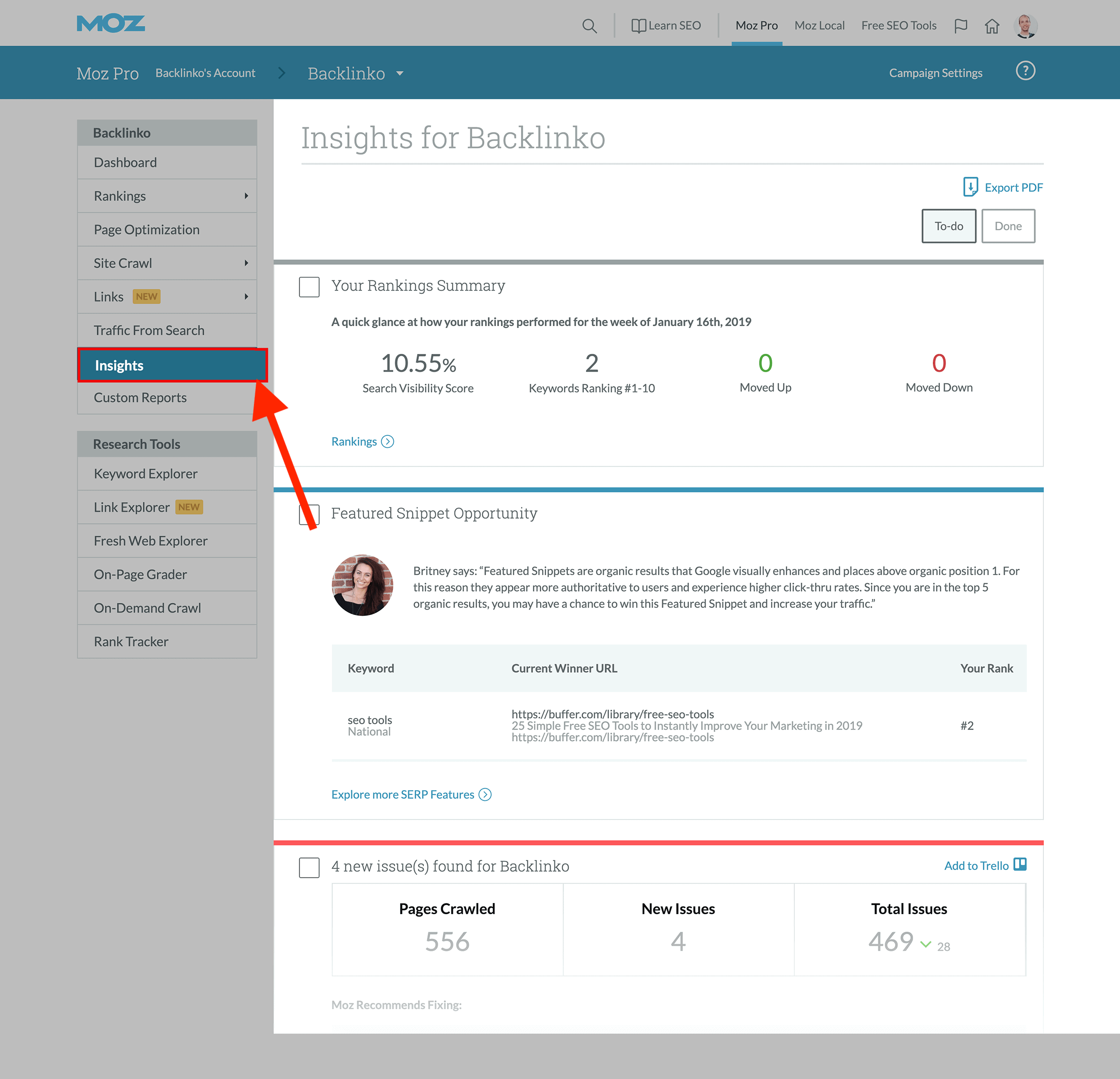Follow the Rankings link in summary
Image resolution: width=1120 pixels, height=1079 pixels.
click(x=354, y=442)
